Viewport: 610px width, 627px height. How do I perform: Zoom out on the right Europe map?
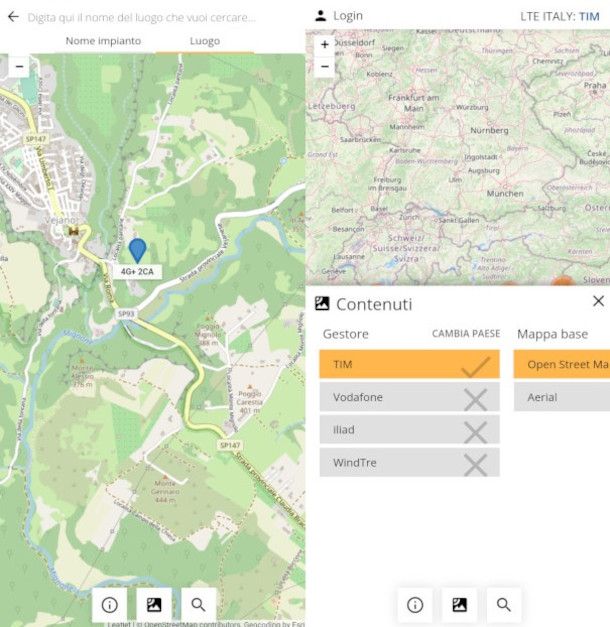[x=325, y=66]
